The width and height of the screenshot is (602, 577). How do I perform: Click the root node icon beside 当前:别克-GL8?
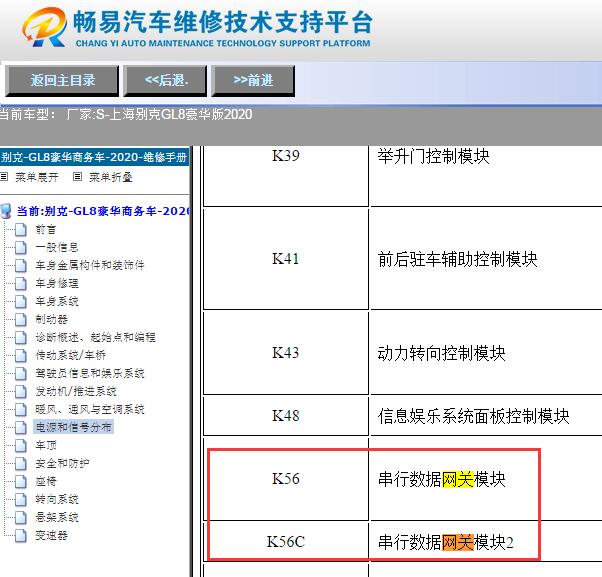(6, 211)
